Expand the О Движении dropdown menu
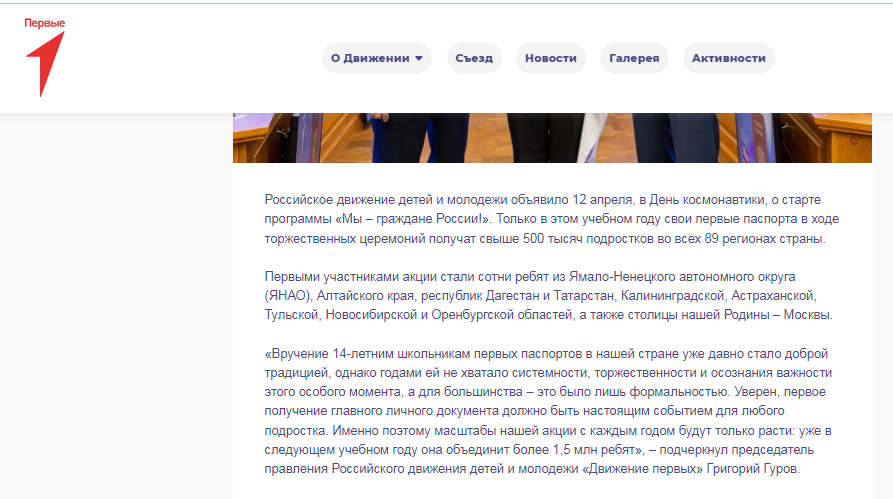 tap(376, 58)
